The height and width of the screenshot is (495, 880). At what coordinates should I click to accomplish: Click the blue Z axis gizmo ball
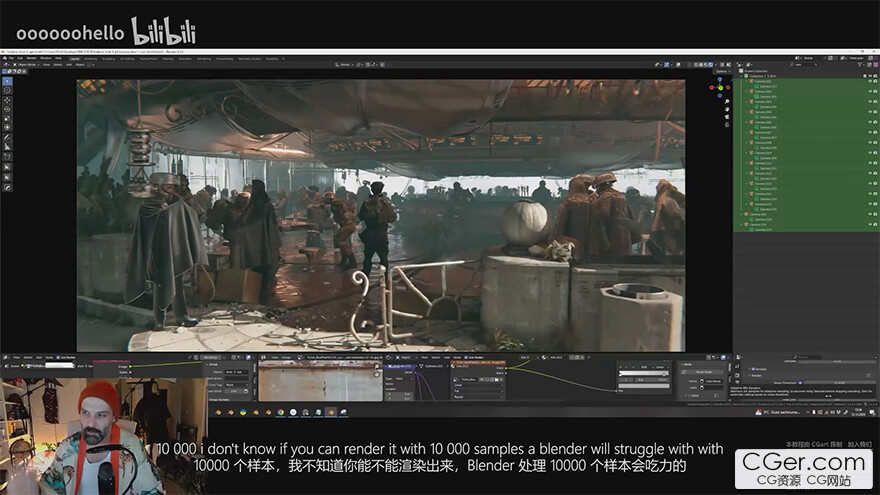point(720,80)
